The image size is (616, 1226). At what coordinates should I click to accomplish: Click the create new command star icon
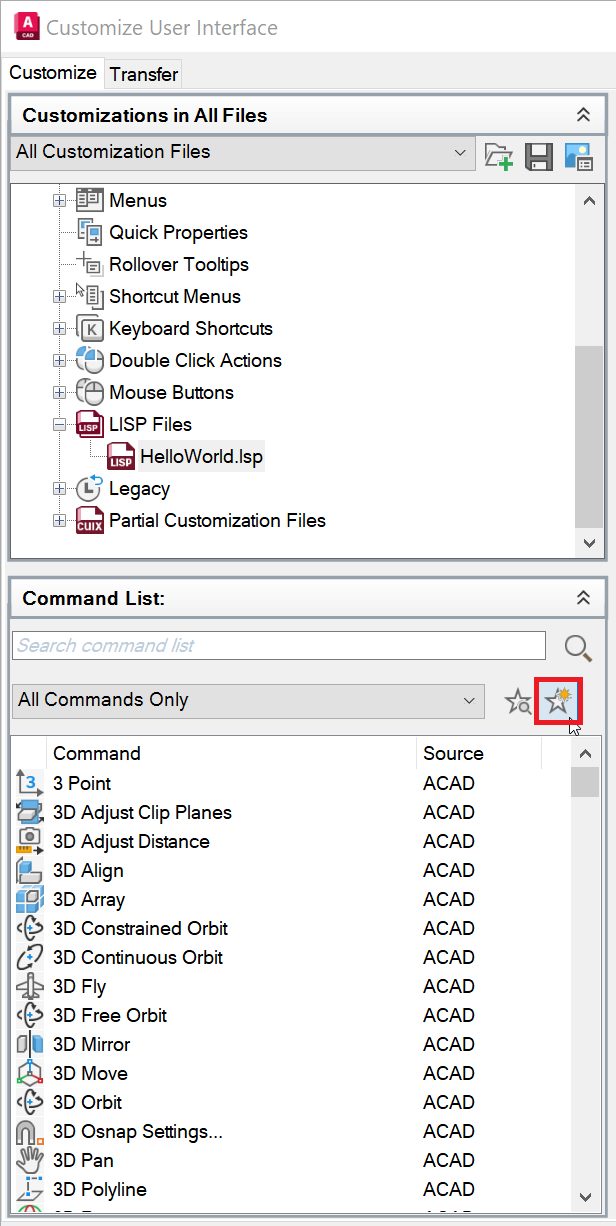(x=558, y=701)
